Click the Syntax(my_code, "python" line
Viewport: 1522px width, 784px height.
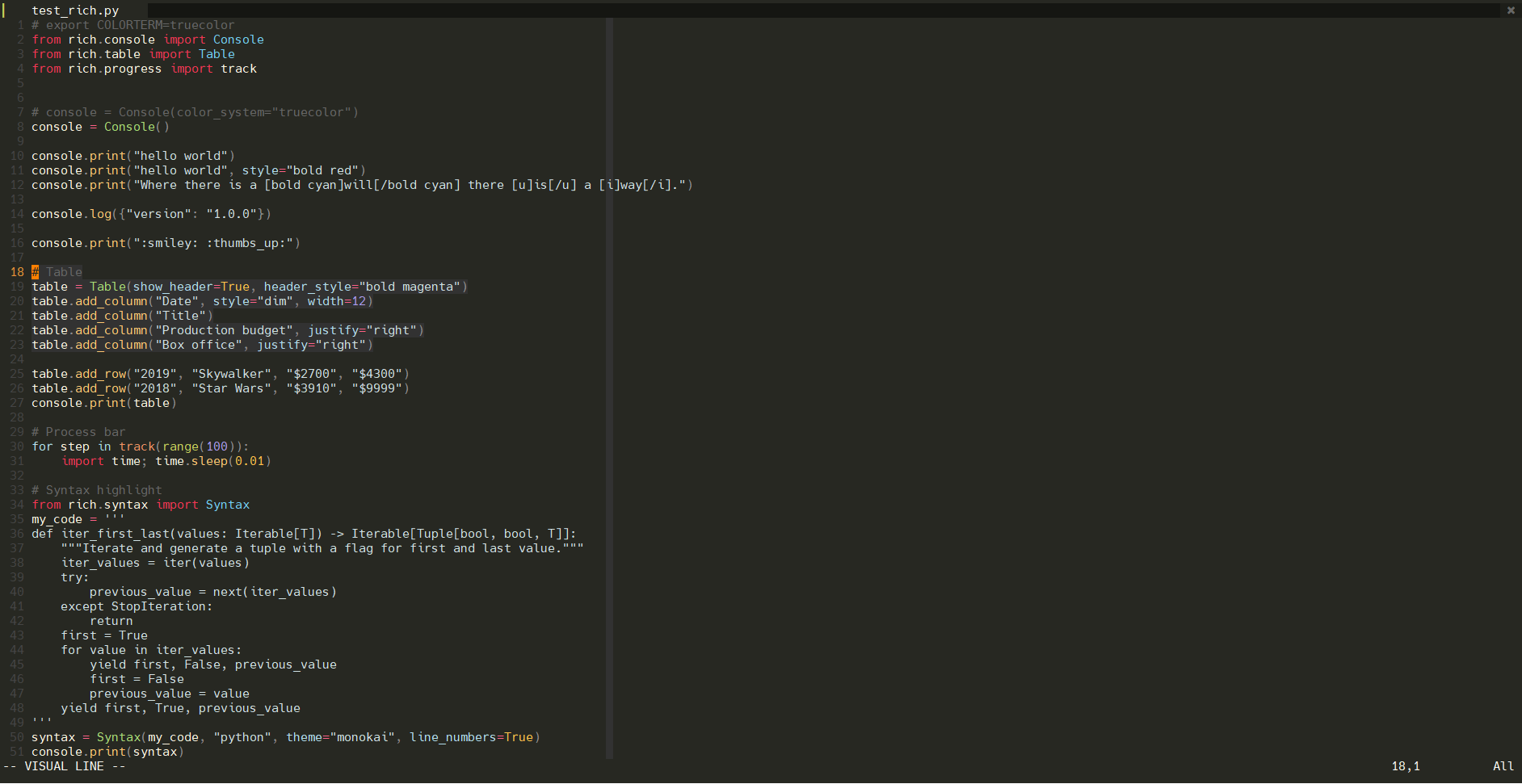point(286,737)
